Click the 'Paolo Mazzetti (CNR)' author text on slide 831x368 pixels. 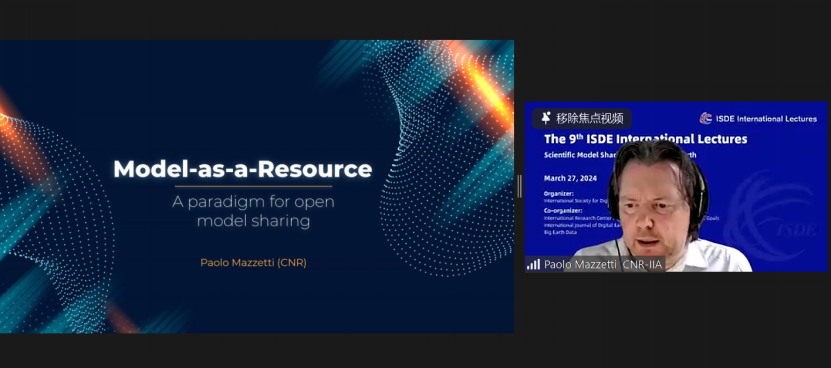pos(253,262)
